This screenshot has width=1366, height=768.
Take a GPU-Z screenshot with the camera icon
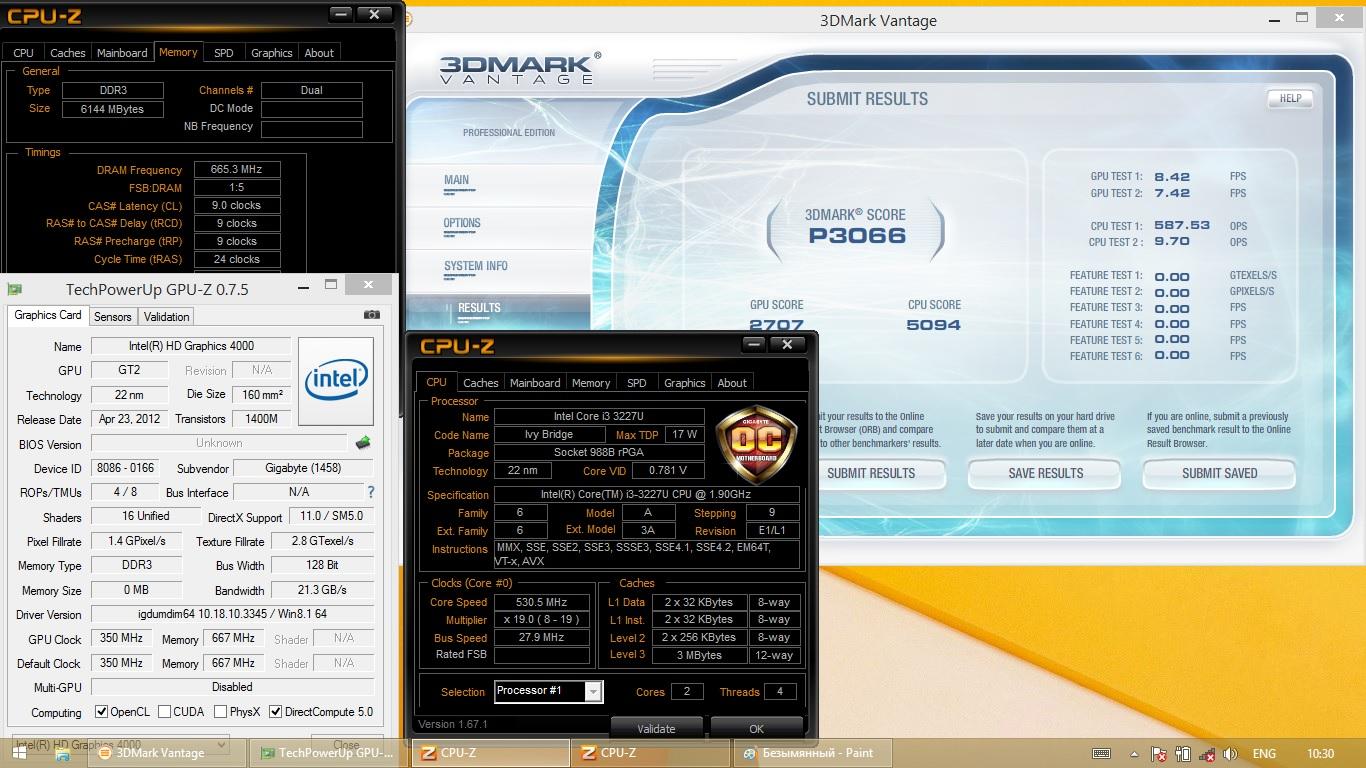[x=372, y=315]
